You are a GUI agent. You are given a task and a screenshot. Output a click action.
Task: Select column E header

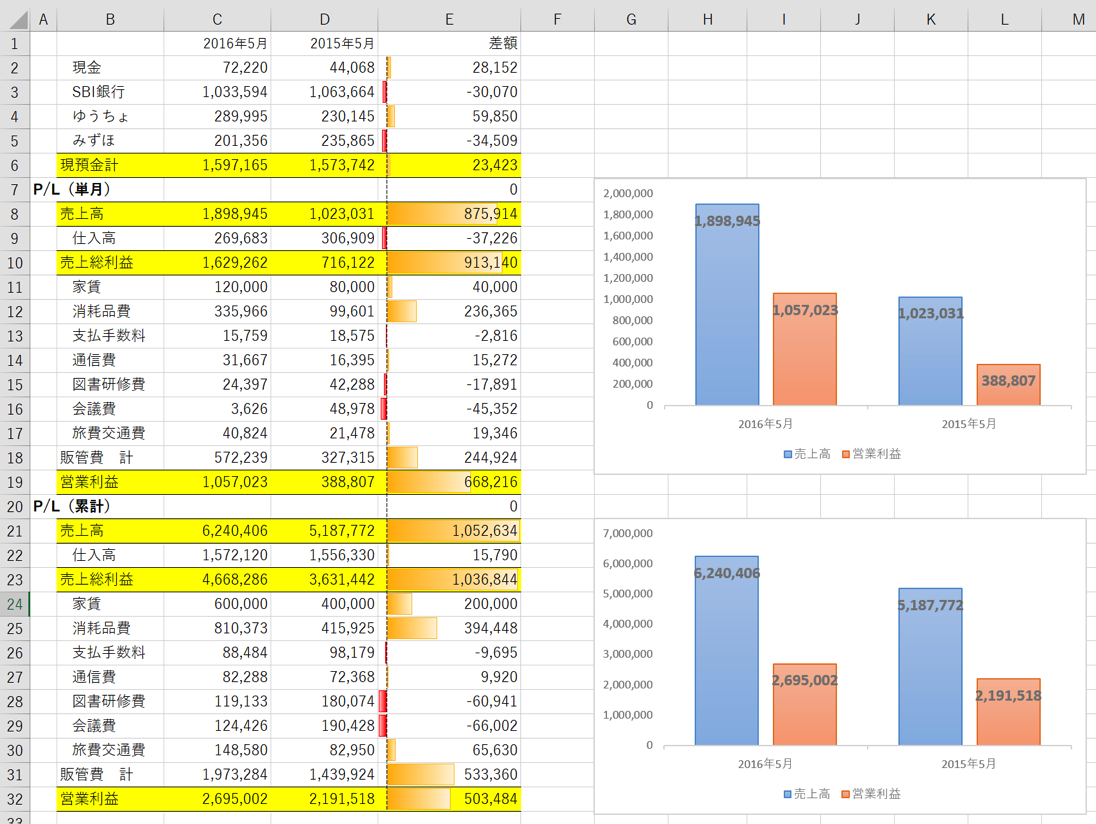(449, 20)
